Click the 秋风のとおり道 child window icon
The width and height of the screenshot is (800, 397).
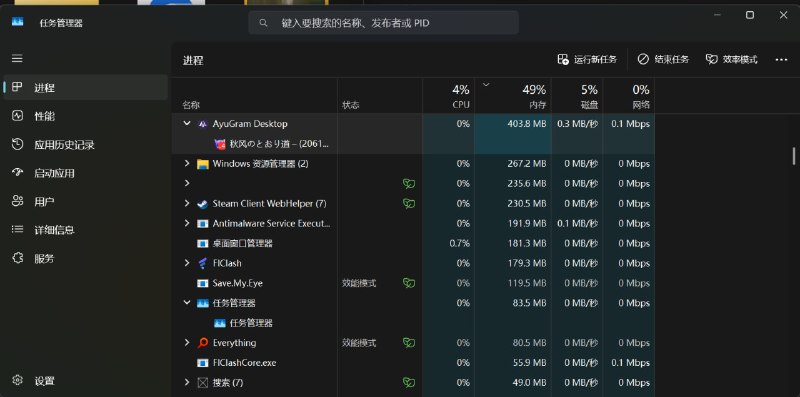220,144
